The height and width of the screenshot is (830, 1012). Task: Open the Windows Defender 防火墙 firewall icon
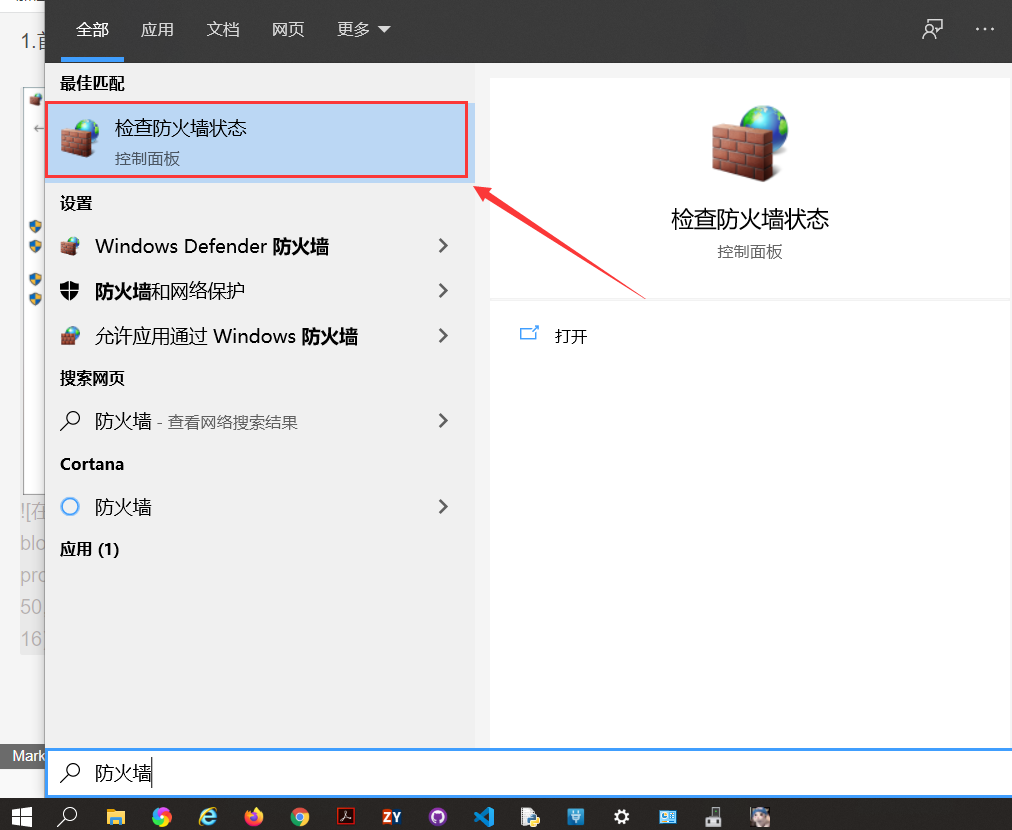[70, 246]
